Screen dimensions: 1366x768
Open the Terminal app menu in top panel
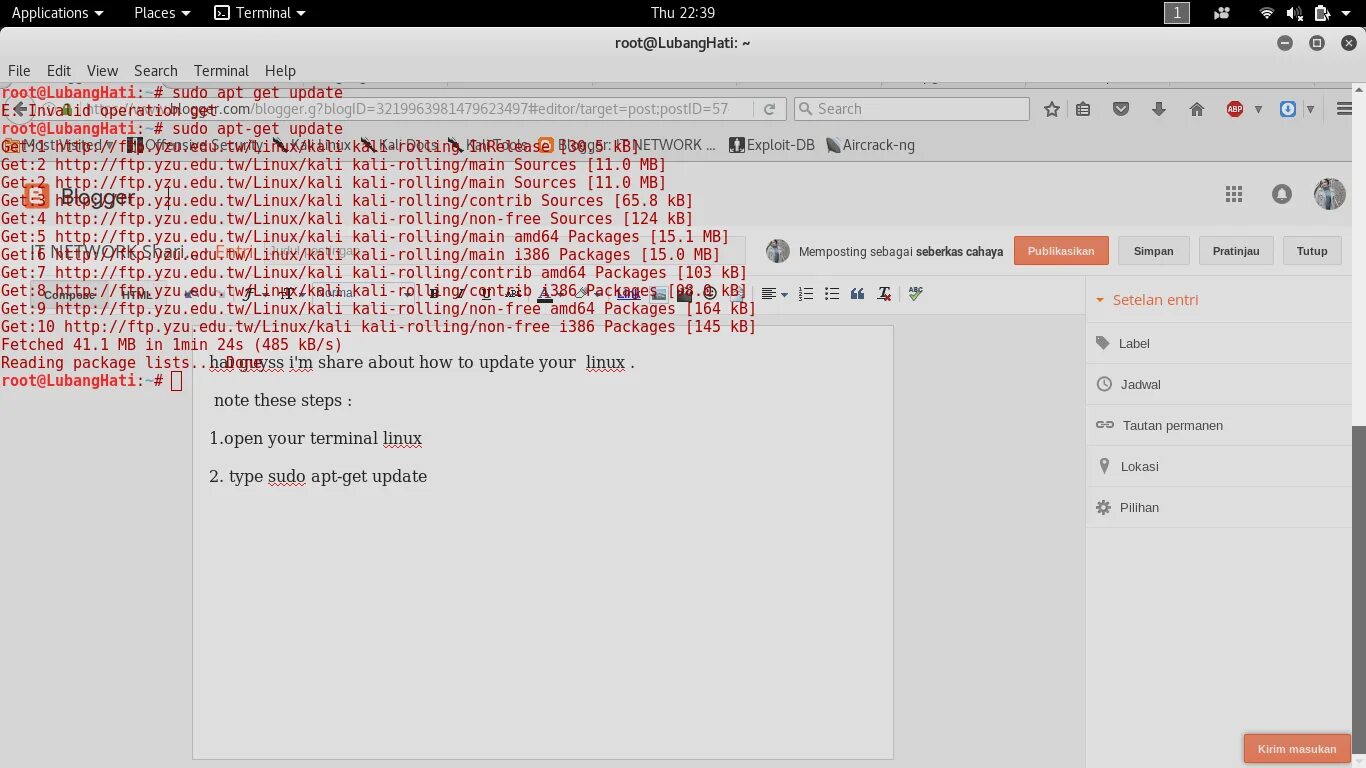point(261,13)
